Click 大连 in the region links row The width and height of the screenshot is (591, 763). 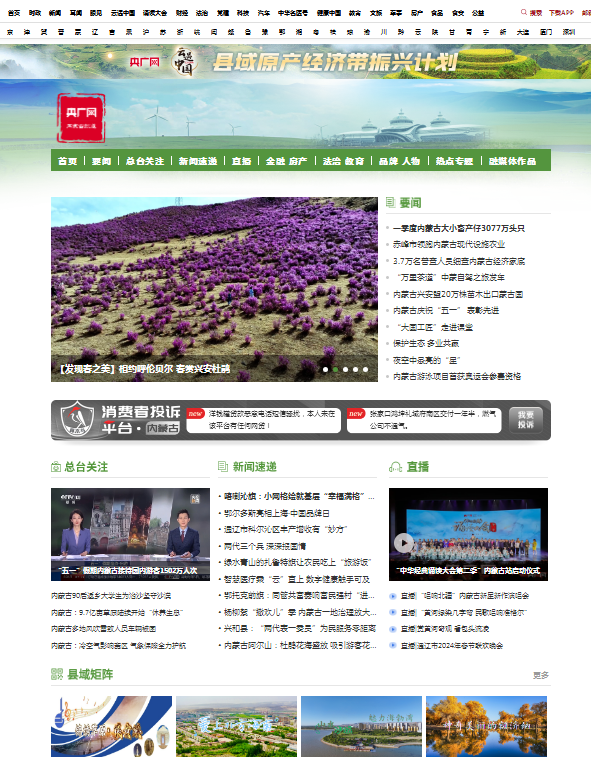(523, 32)
